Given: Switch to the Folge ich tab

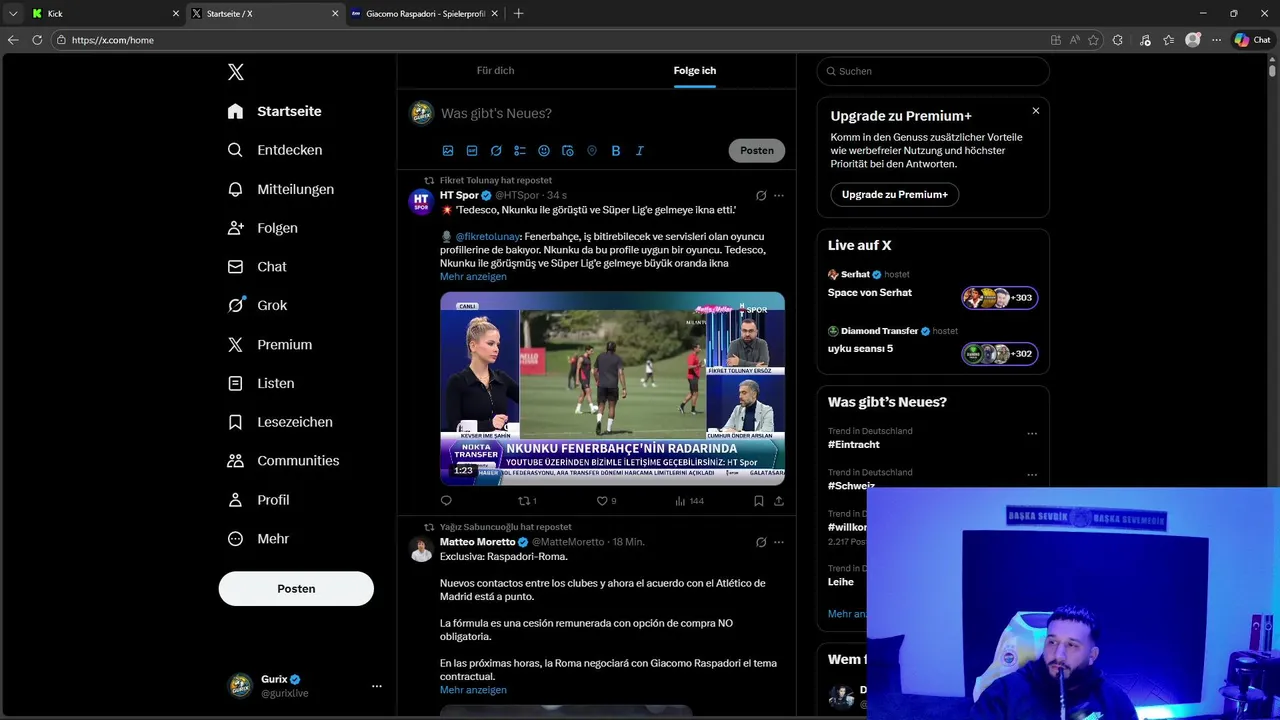Looking at the screenshot, I should tap(694, 71).
